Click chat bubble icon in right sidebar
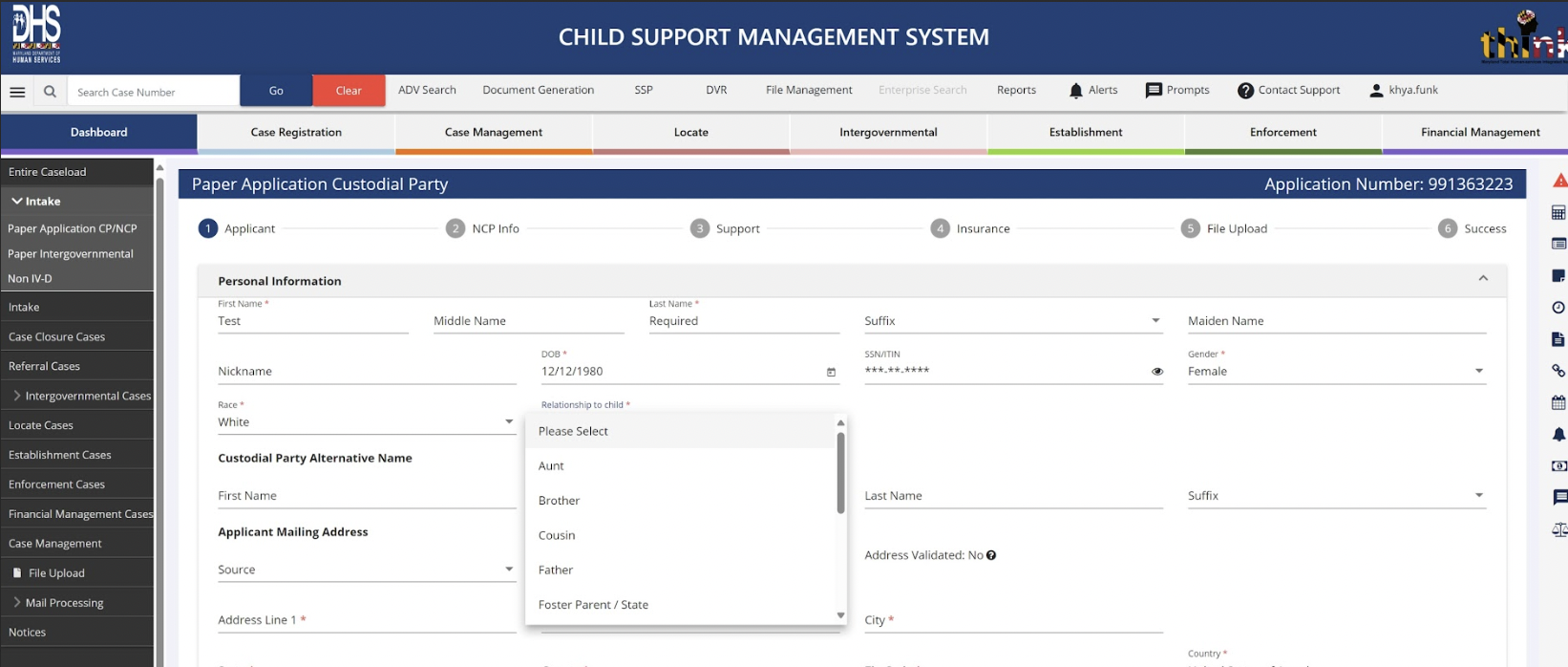The width and height of the screenshot is (1568, 667). 1559,497
